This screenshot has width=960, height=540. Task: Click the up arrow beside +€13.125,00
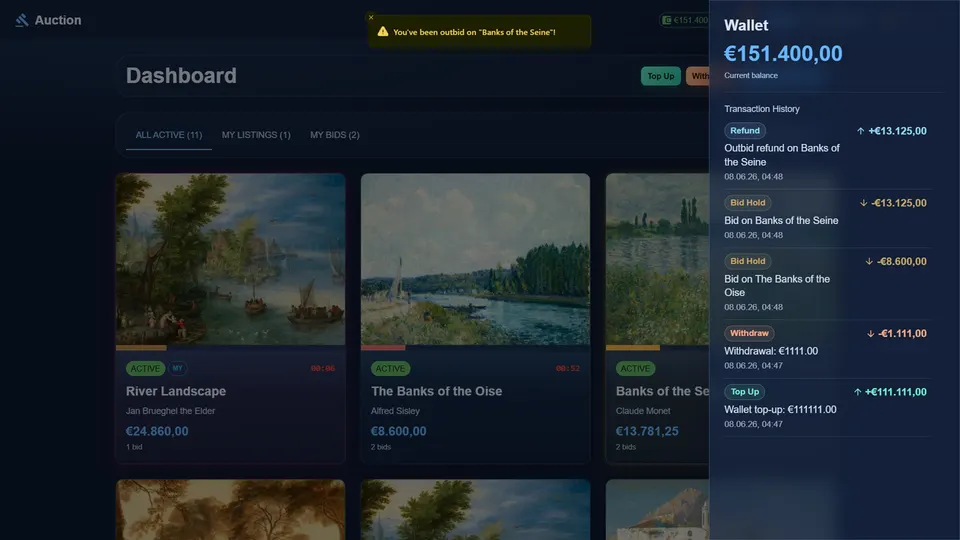click(x=860, y=131)
